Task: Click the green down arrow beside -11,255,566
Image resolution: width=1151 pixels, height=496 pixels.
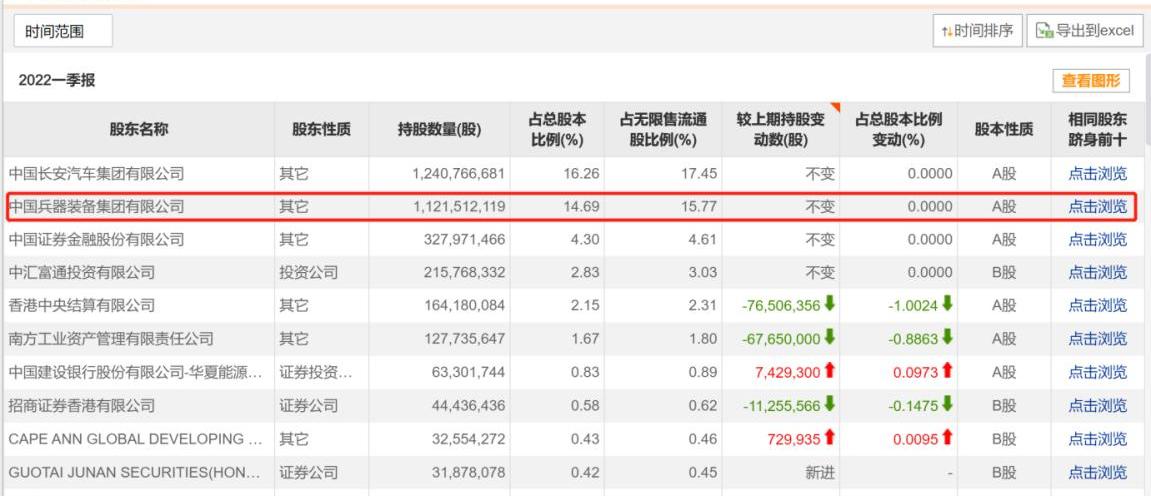Action: pos(829,404)
